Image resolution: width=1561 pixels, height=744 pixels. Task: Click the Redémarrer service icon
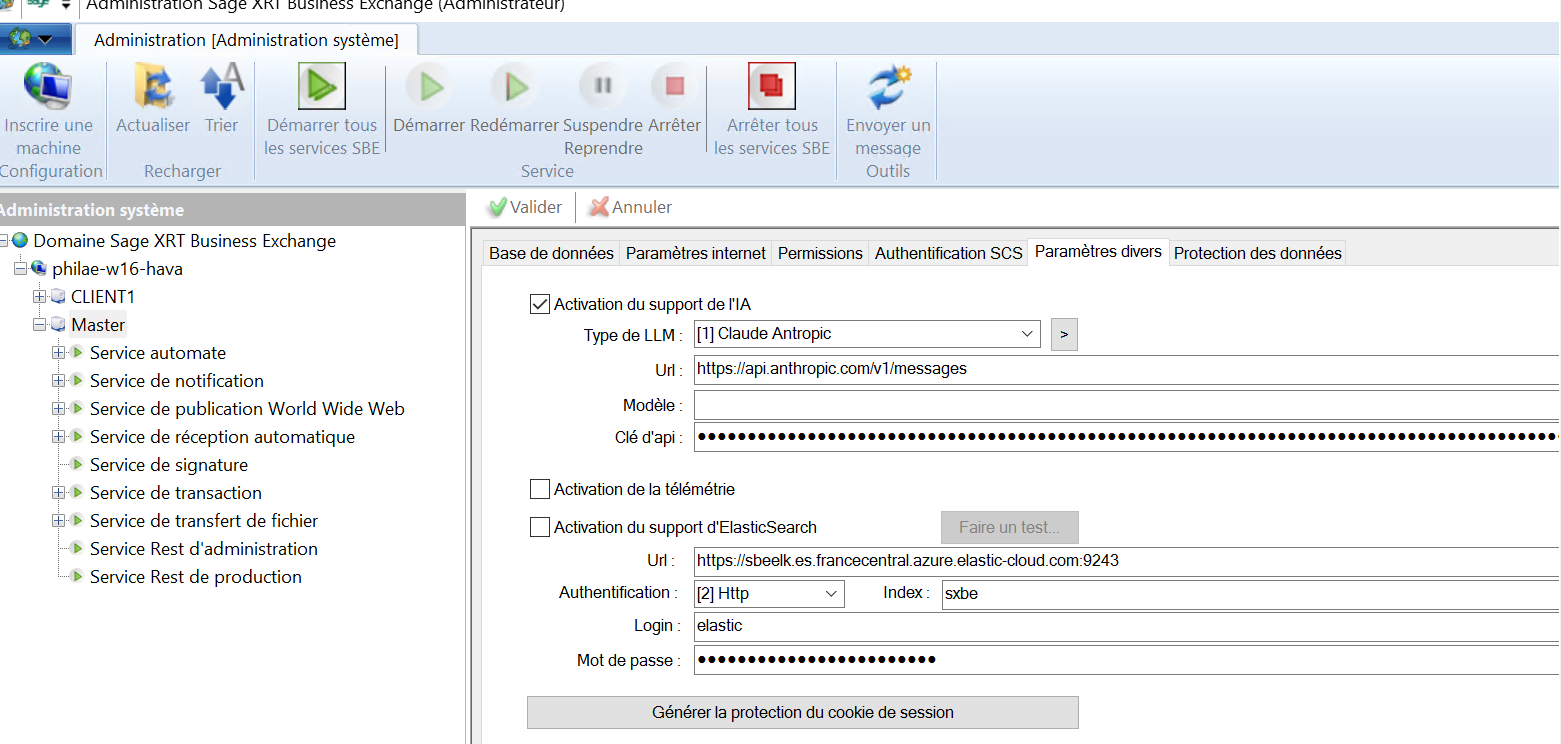tap(514, 87)
